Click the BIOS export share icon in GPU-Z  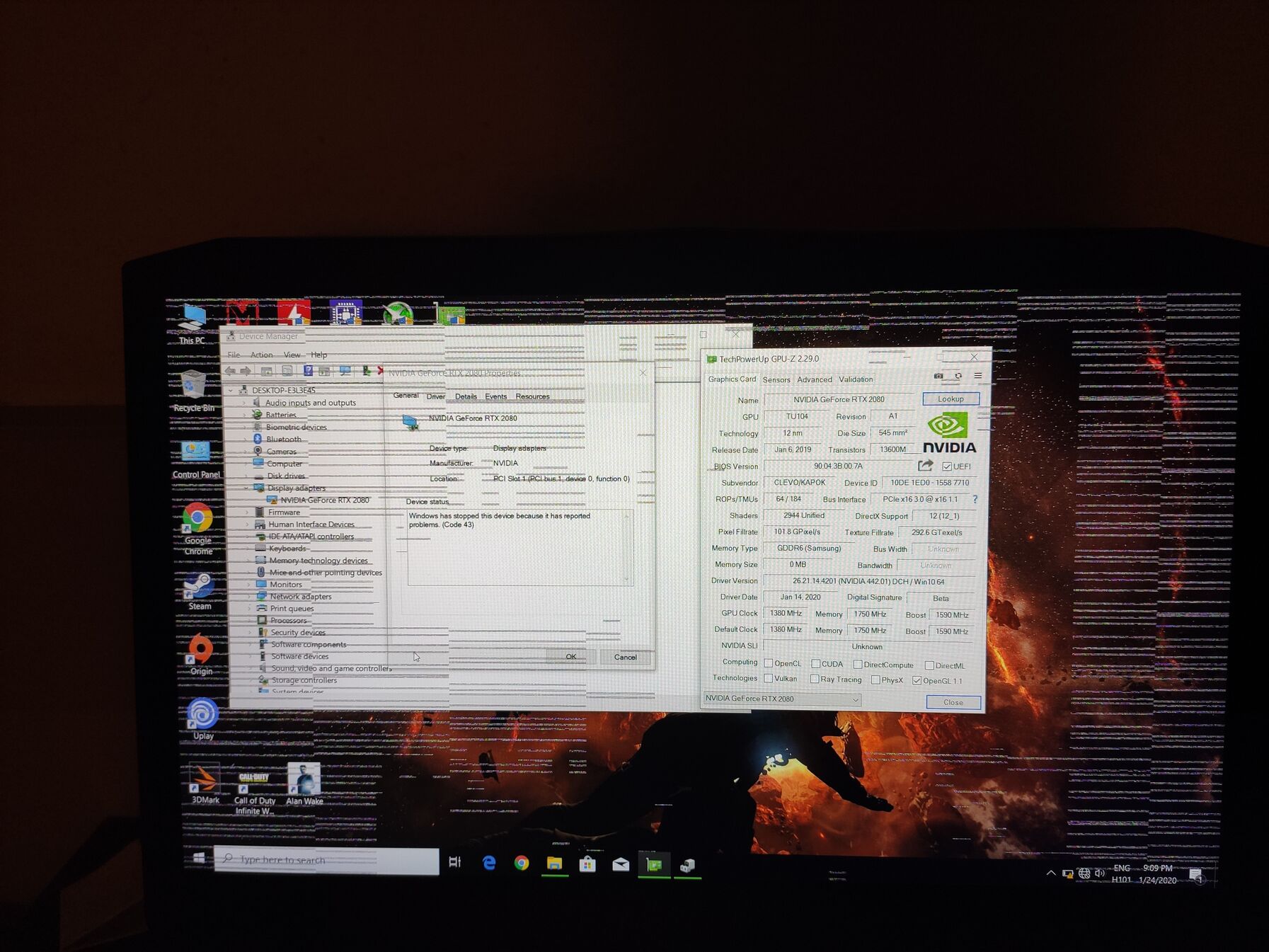pyautogui.click(x=925, y=466)
